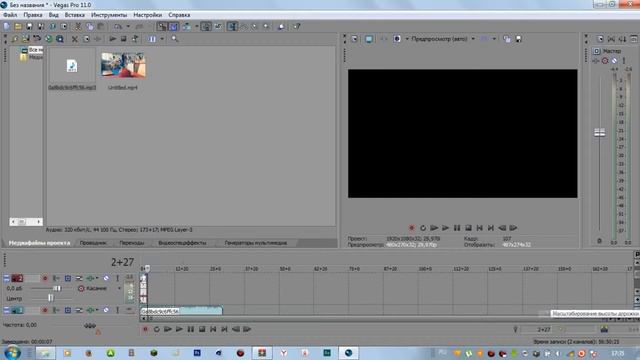Image resolution: width=640 pixels, height=360 pixels.
Task: Switch to the Переходы tab
Action: pyautogui.click(x=131, y=243)
